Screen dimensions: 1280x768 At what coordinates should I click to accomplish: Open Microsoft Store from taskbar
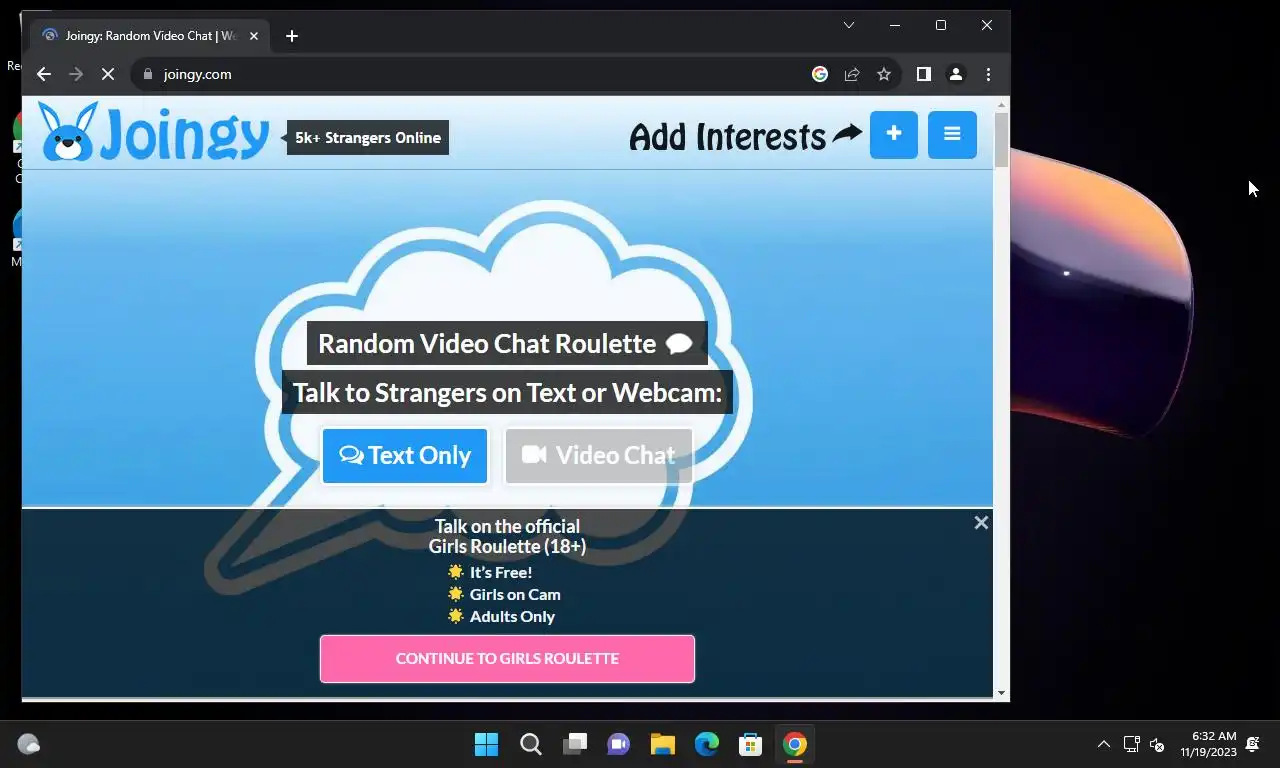(x=751, y=744)
